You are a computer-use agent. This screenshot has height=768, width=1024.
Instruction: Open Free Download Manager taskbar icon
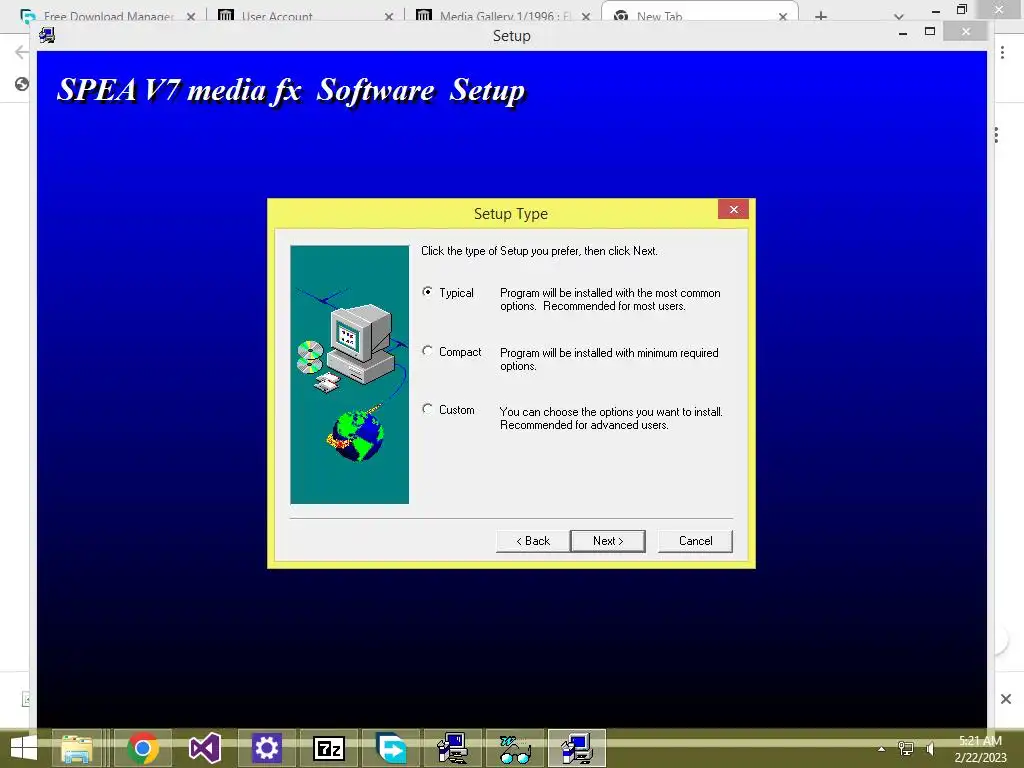pos(391,748)
